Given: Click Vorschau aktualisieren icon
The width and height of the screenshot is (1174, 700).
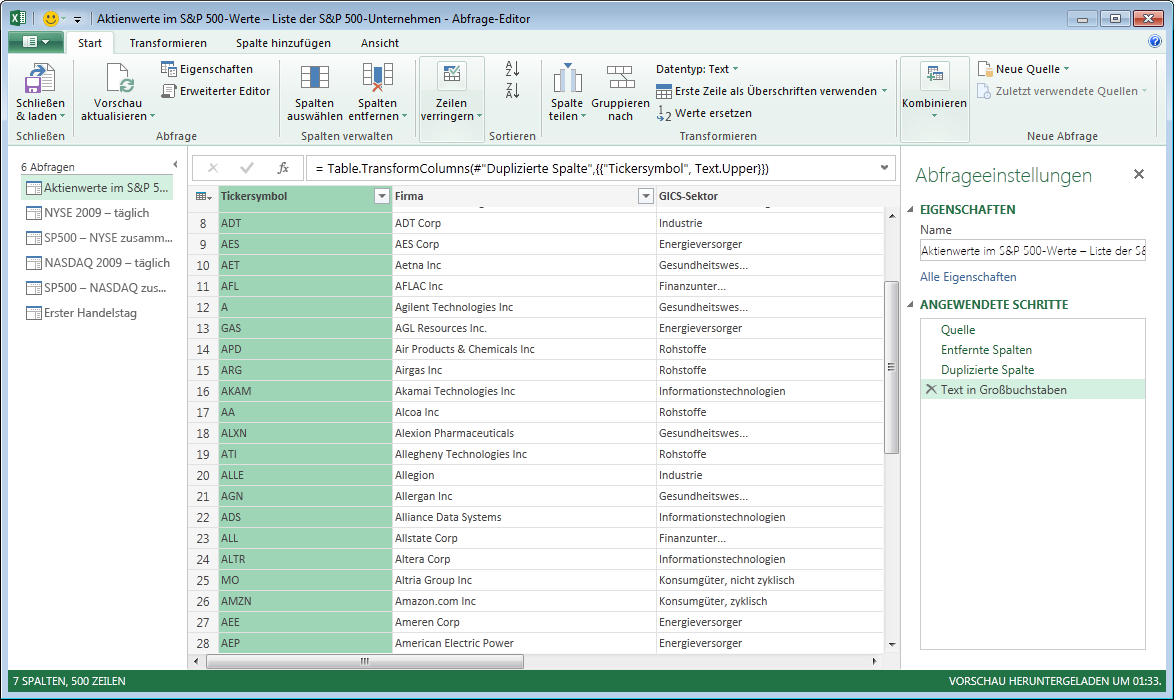Looking at the screenshot, I should coord(118,79).
